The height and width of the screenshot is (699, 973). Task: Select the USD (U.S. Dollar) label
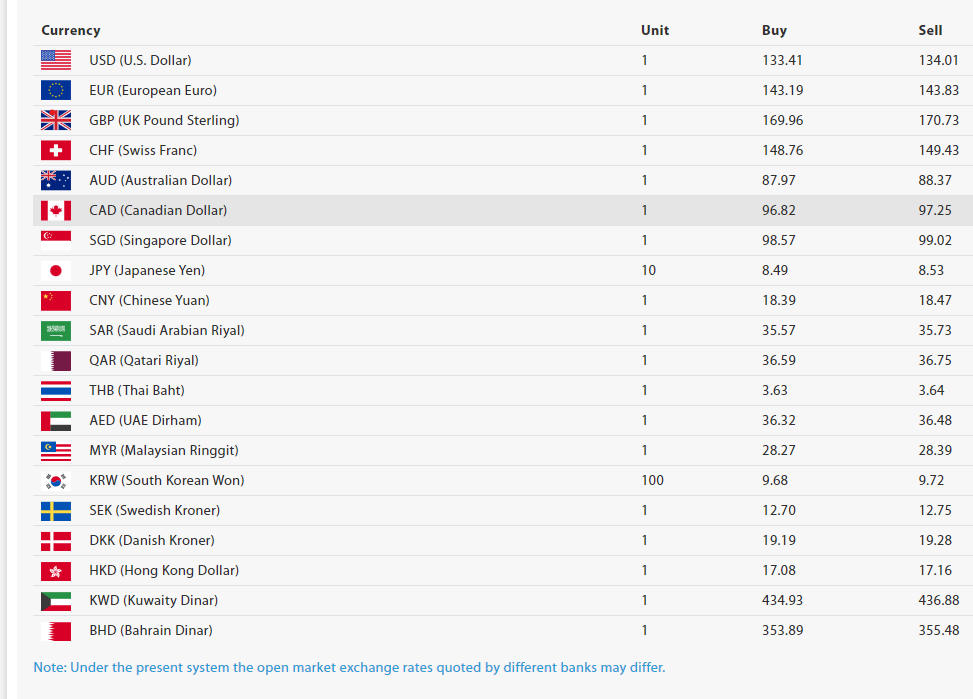pos(140,60)
